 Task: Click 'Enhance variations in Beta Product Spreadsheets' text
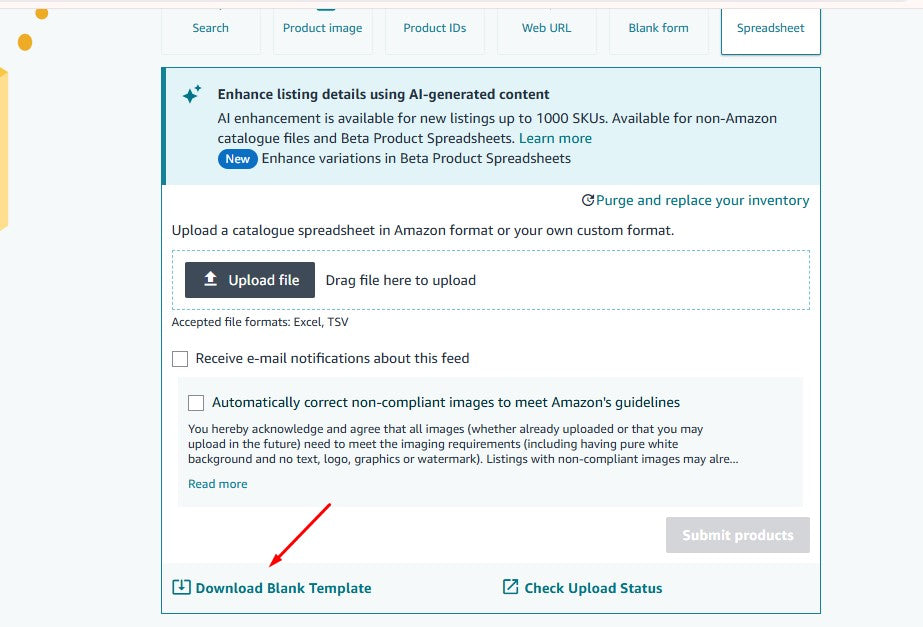click(416, 158)
